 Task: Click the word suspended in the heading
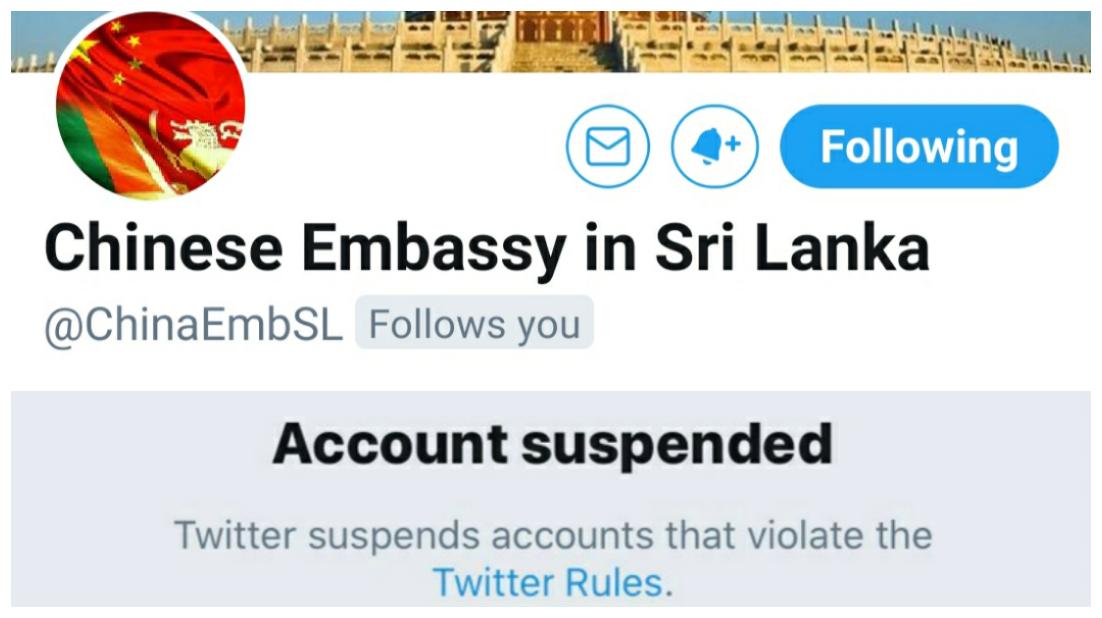[x=677, y=444]
